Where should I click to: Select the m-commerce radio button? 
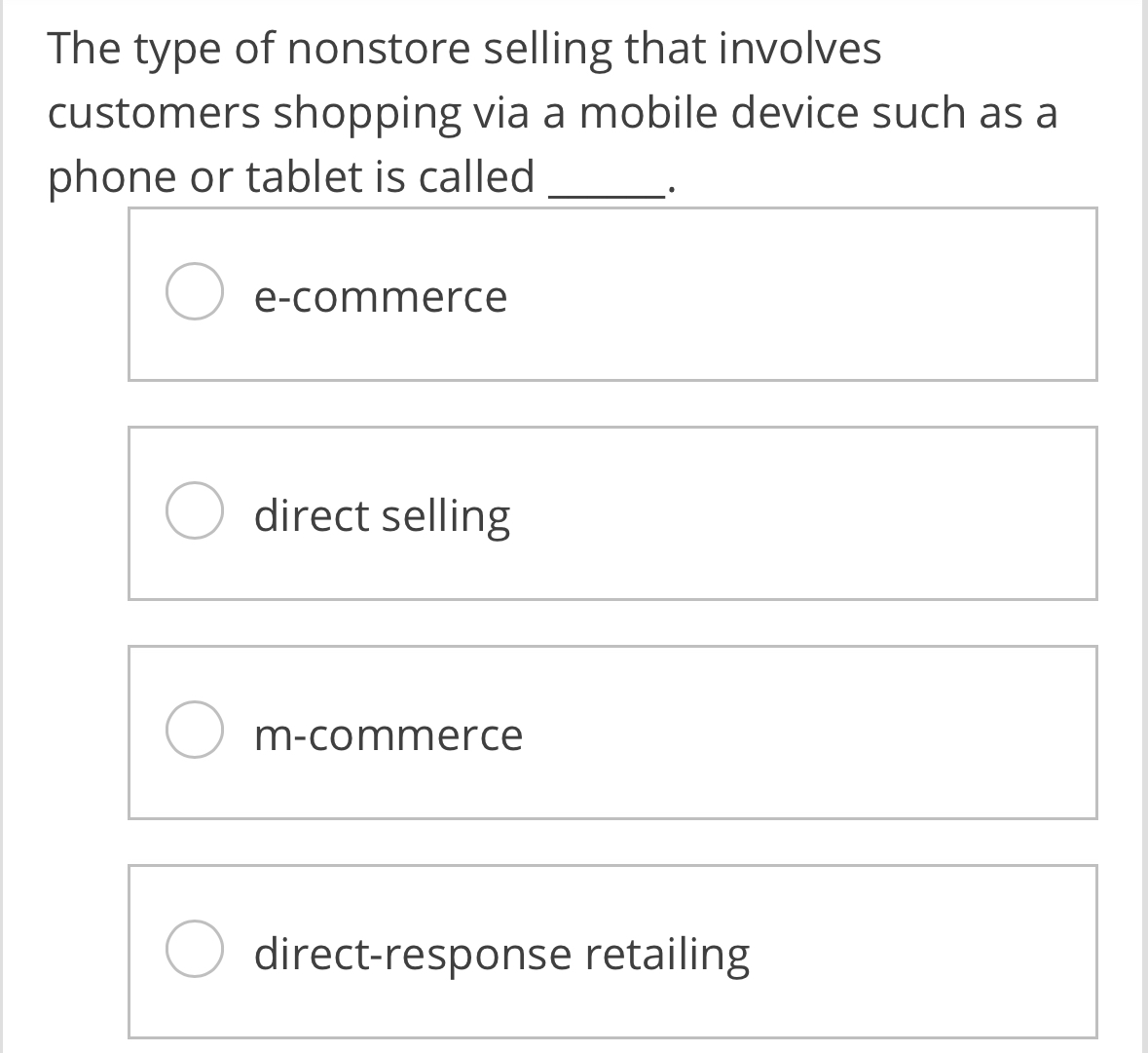click(197, 730)
